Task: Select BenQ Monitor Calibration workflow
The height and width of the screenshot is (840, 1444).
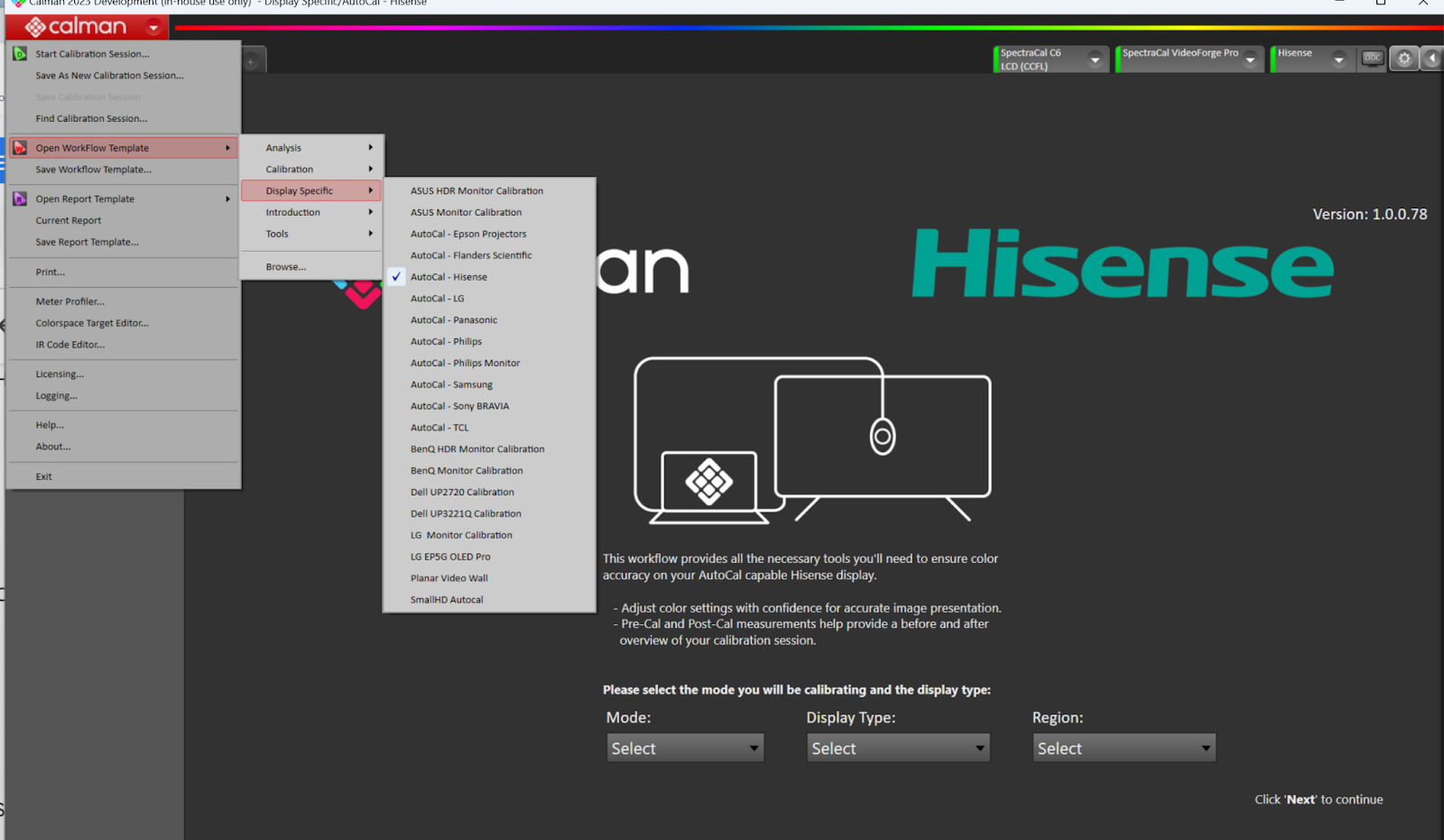Action: point(489,471)
